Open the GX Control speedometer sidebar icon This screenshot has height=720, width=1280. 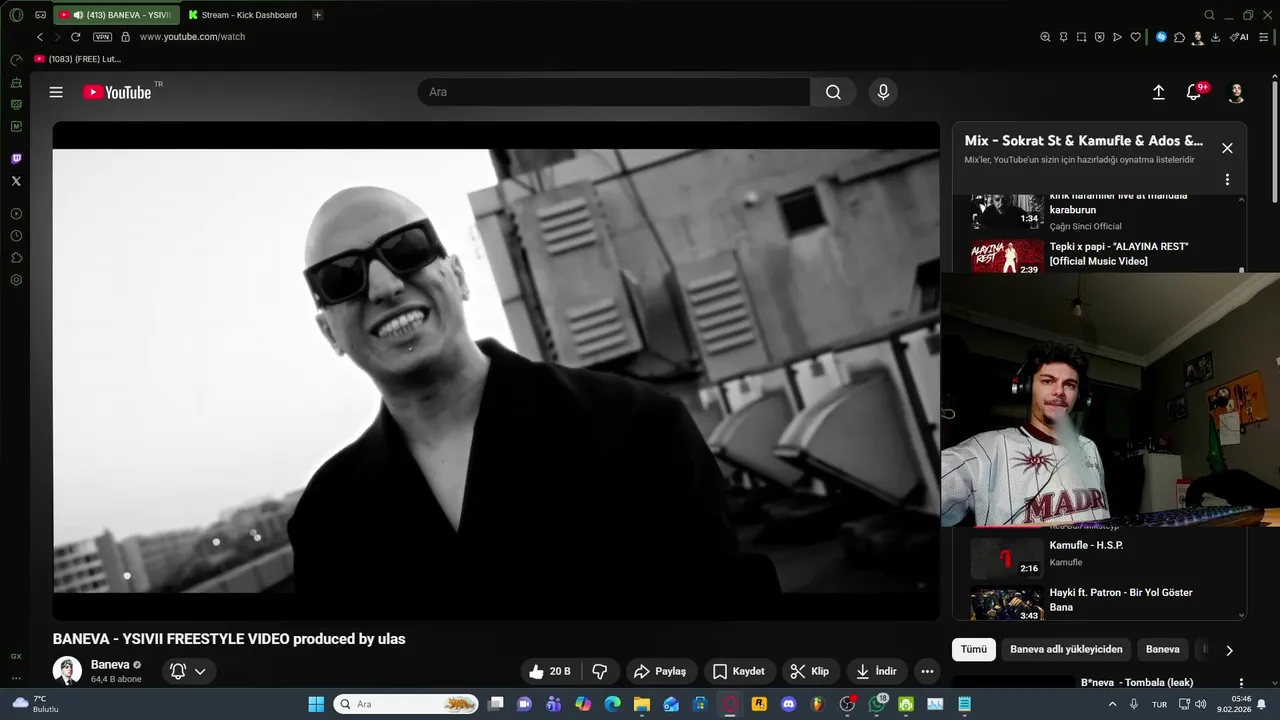16,61
